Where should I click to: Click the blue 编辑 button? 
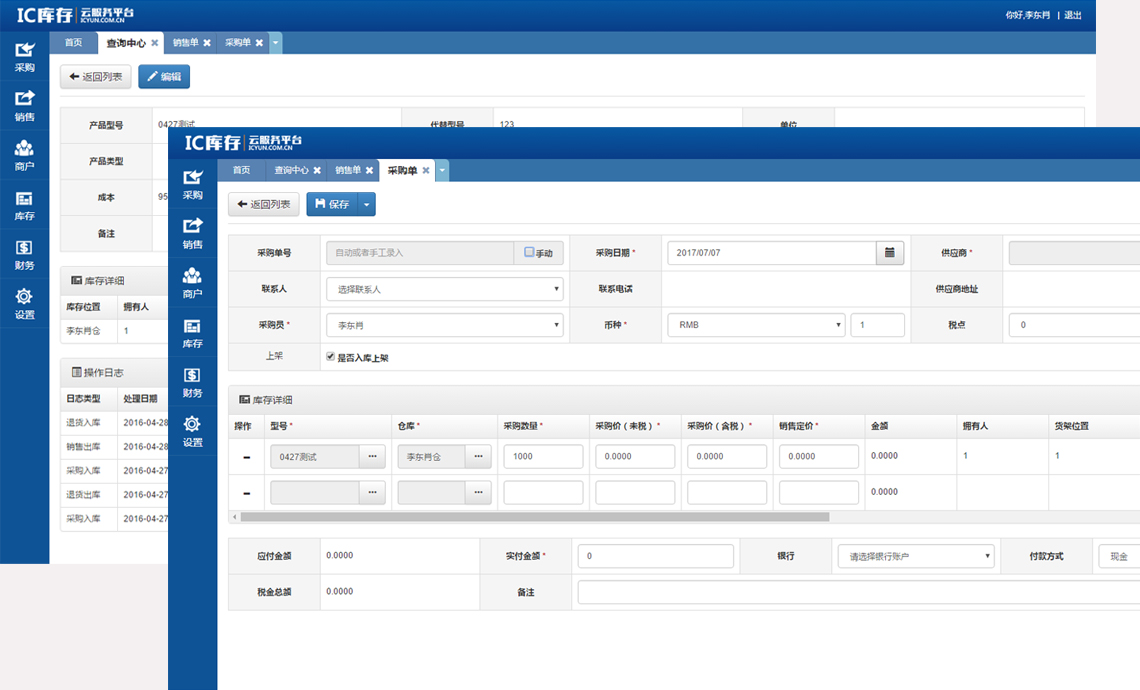click(164, 77)
